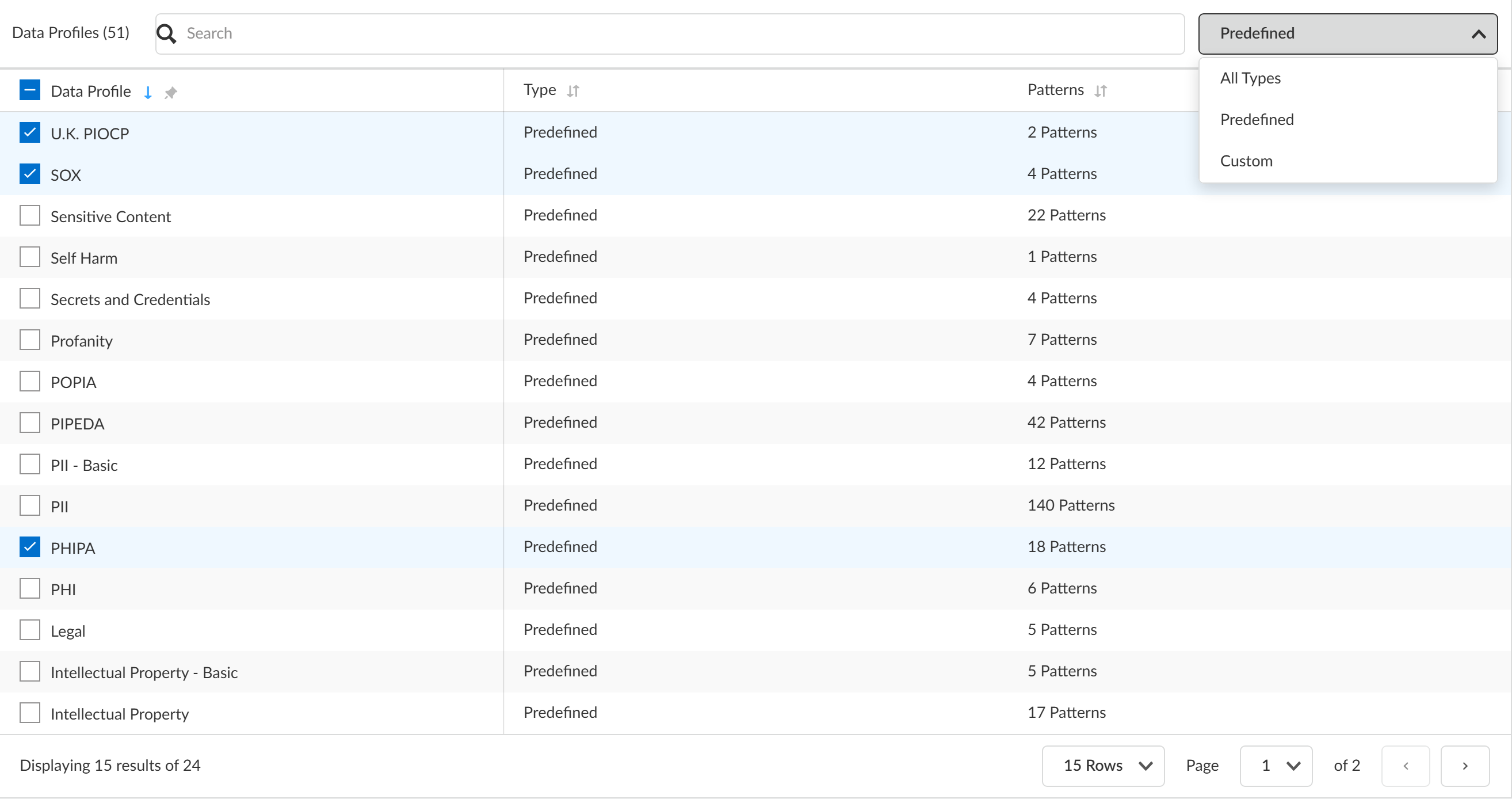Image resolution: width=1512 pixels, height=799 pixels.
Task: Toggle the select-all header checkbox
Action: 30,90
